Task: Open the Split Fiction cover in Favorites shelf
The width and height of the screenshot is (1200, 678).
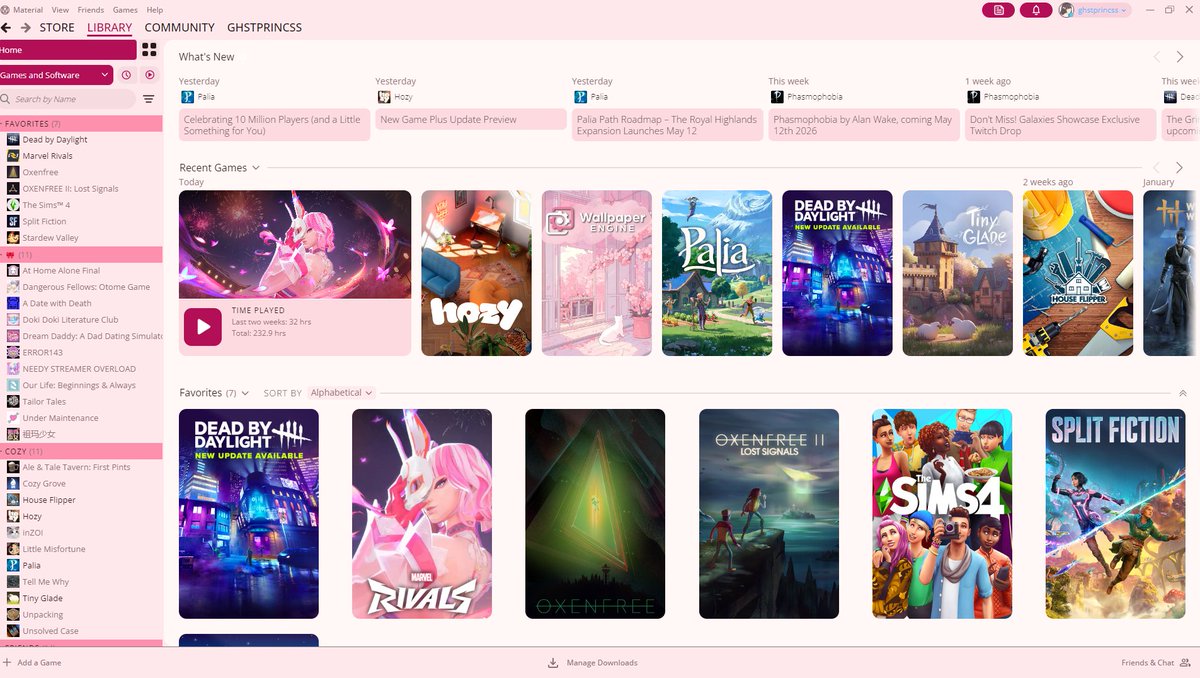Action: [1115, 514]
